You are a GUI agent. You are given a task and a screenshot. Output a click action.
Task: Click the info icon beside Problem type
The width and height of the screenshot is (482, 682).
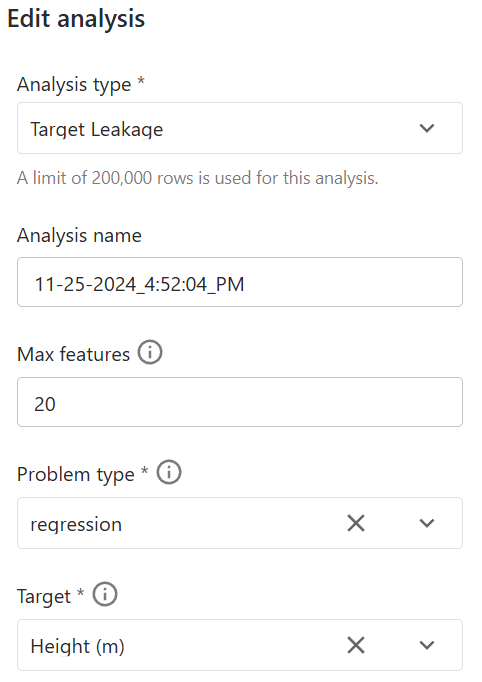(x=169, y=472)
